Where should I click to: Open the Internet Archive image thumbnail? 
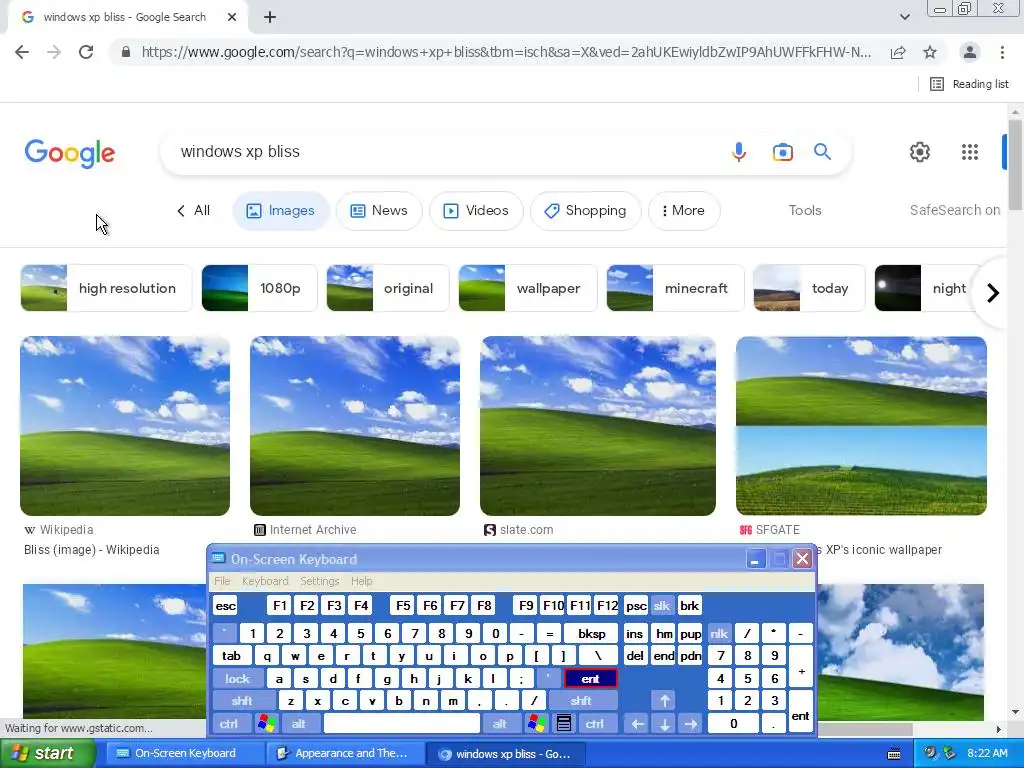pyautogui.click(x=355, y=426)
